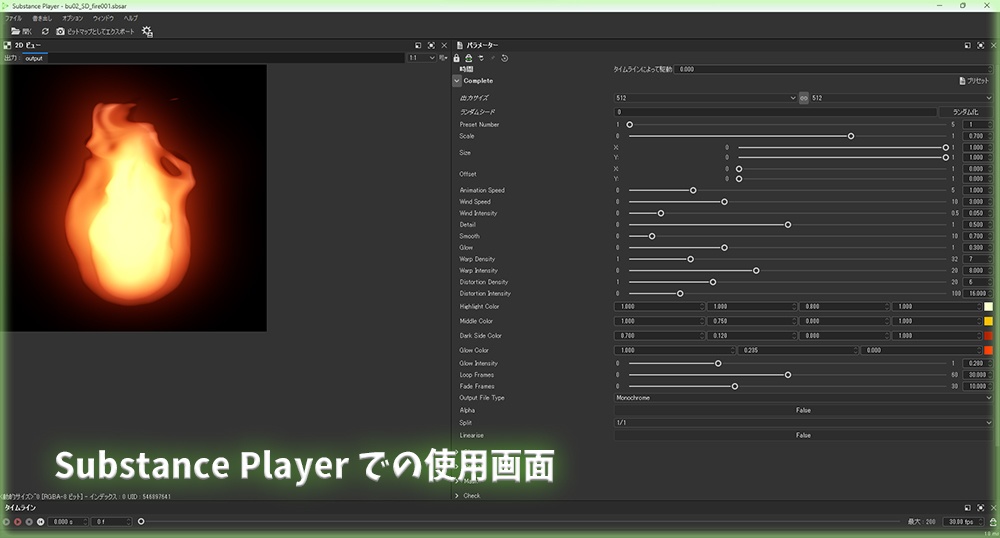Open the 書き出し menu
This screenshot has width=1000, height=538.
pyautogui.click(x=42, y=18)
